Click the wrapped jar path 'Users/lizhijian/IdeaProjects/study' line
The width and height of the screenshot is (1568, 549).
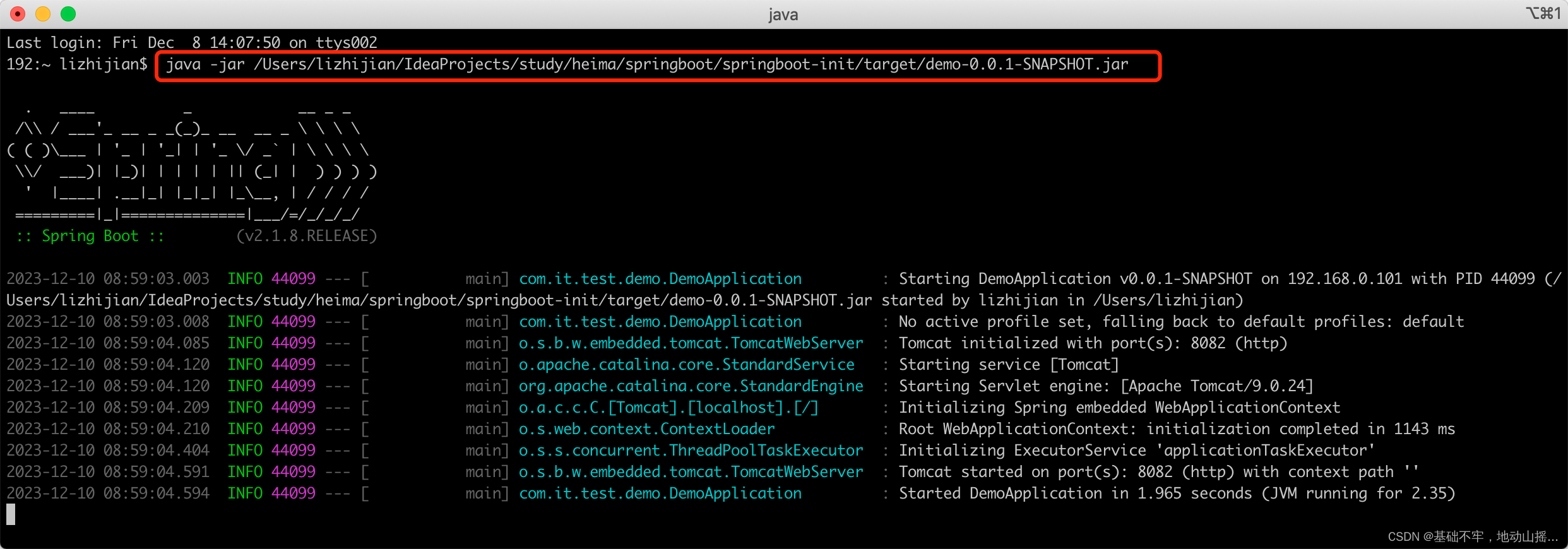[x=625, y=300]
